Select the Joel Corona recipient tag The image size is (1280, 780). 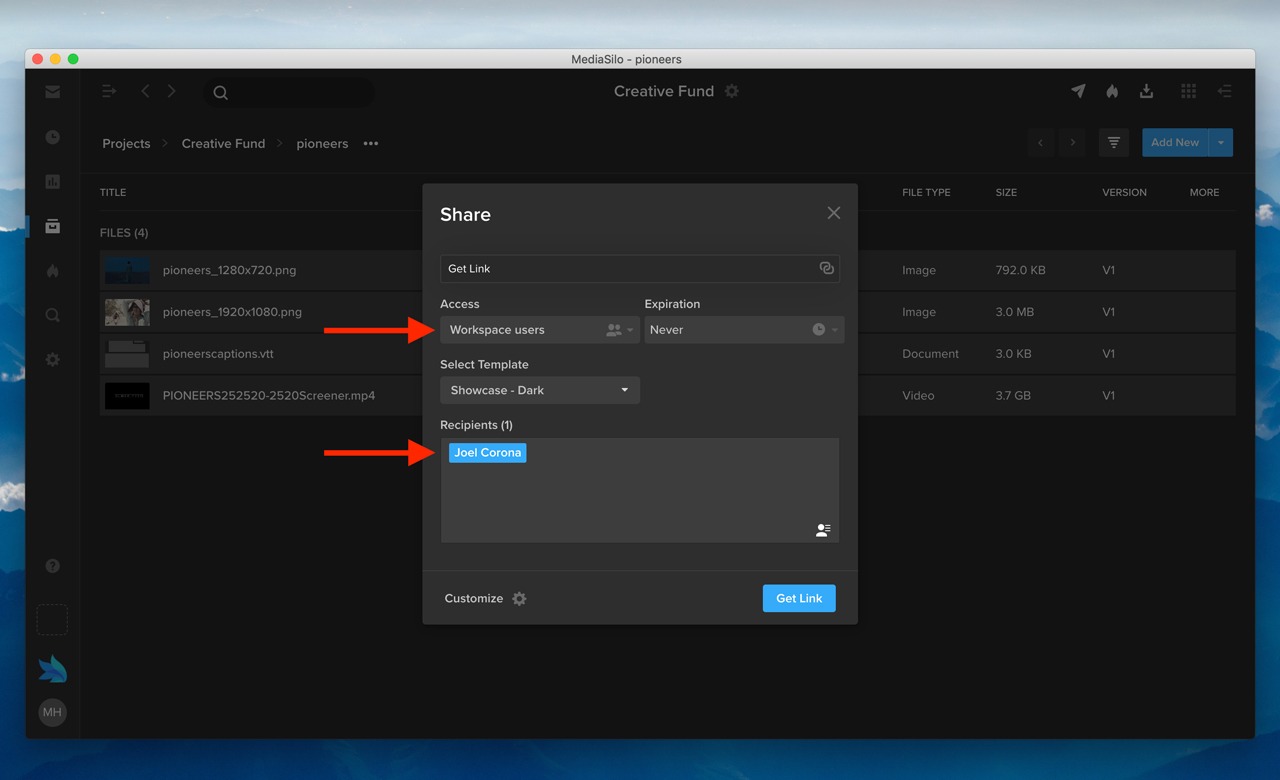487,453
